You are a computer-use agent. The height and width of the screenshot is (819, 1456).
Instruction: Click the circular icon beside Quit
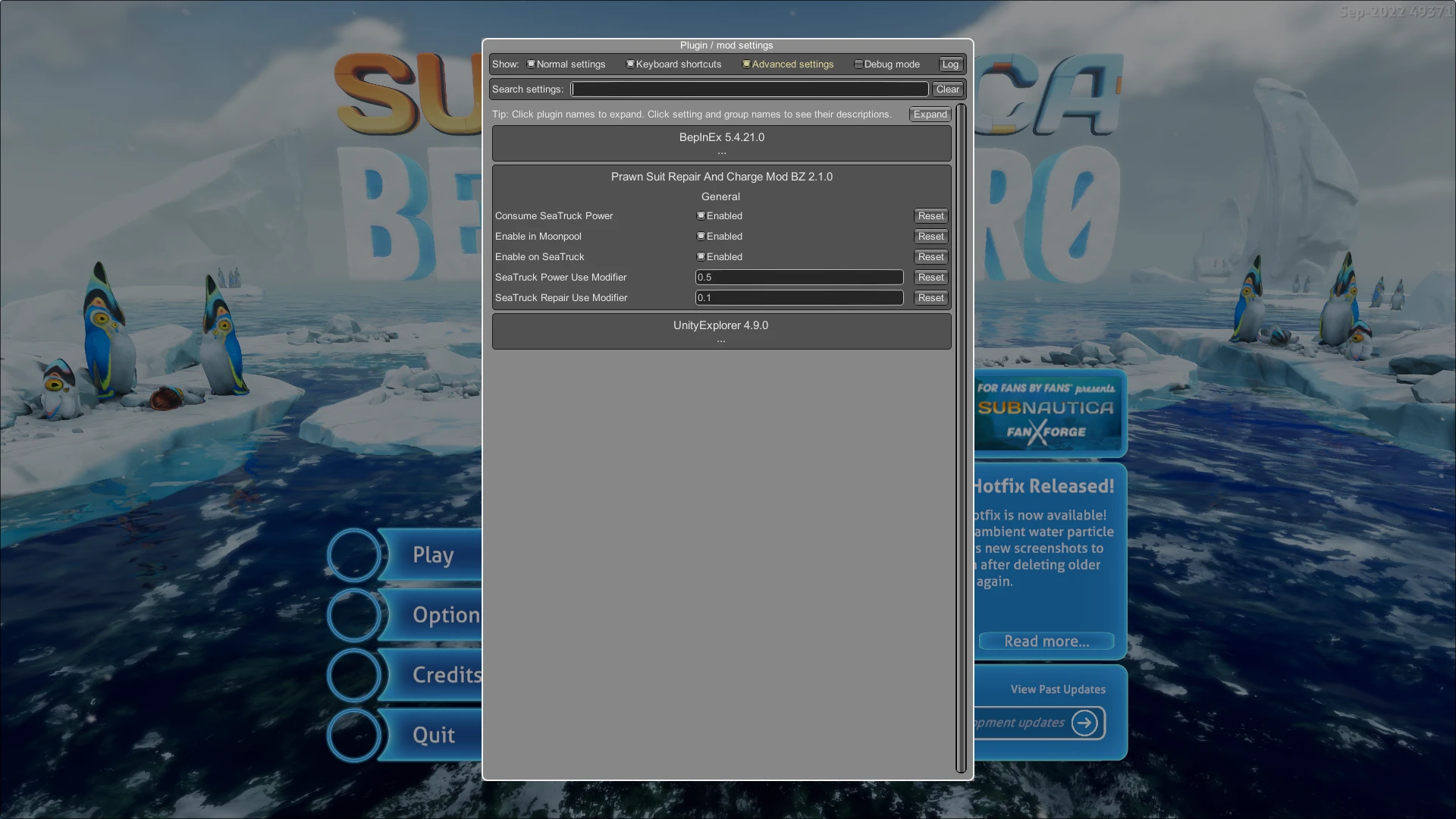pos(354,735)
